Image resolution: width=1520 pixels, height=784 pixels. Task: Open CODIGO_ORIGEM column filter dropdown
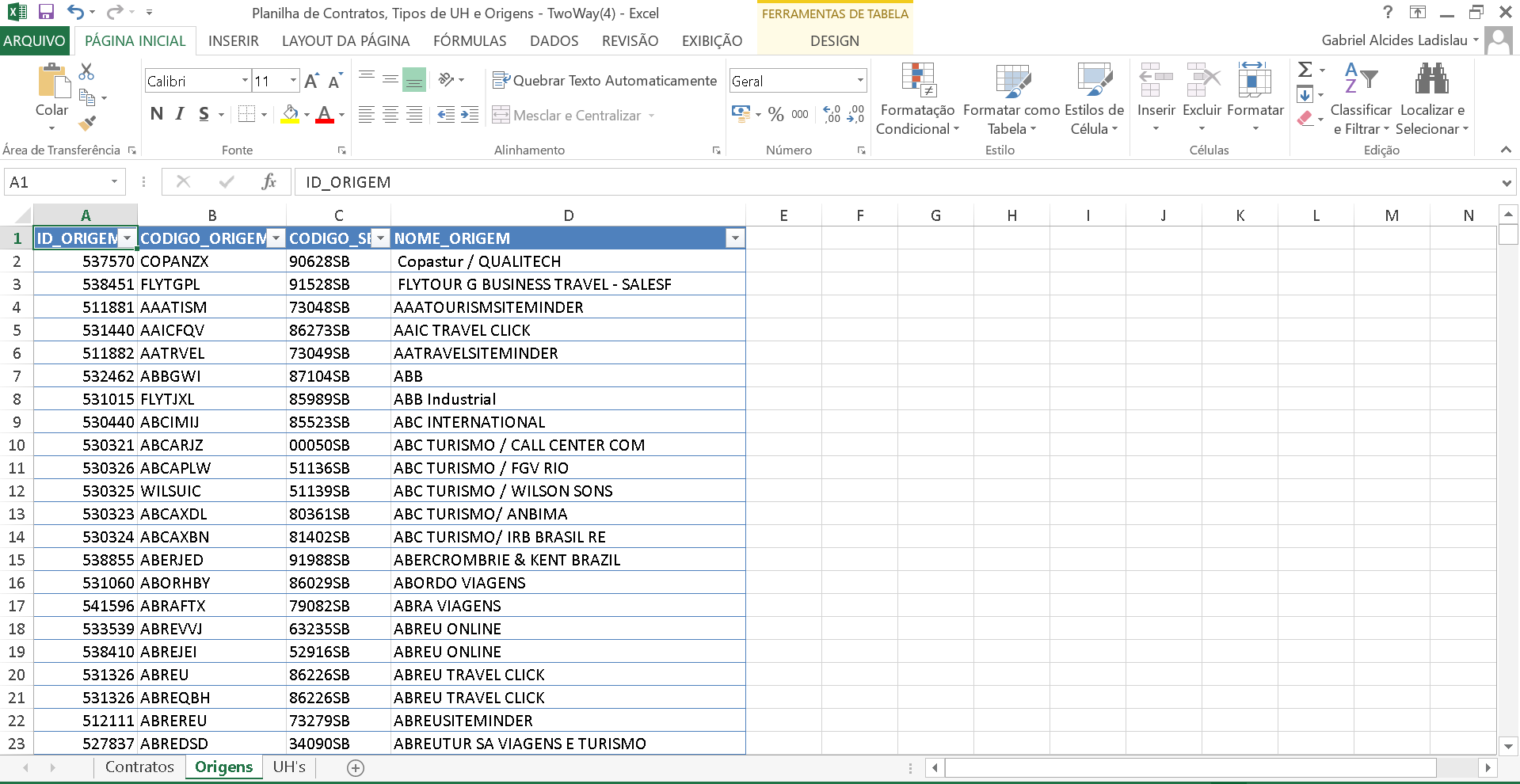pyautogui.click(x=276, y=238)
